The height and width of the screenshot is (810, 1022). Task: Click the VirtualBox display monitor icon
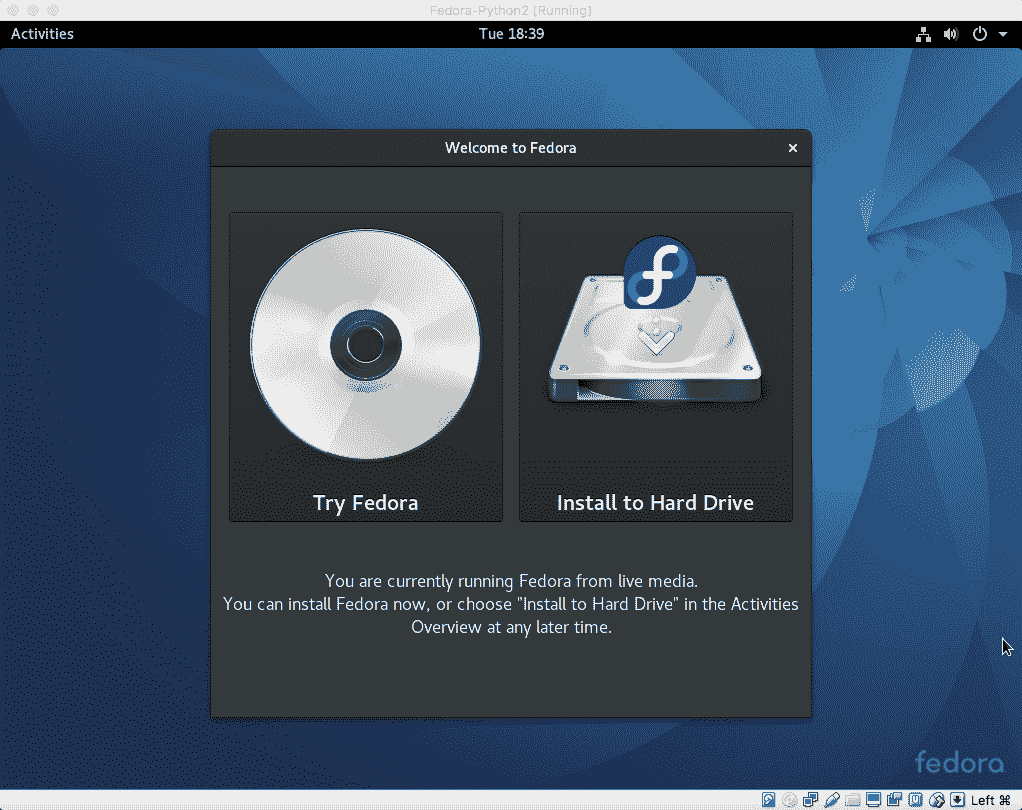point(873,800)
